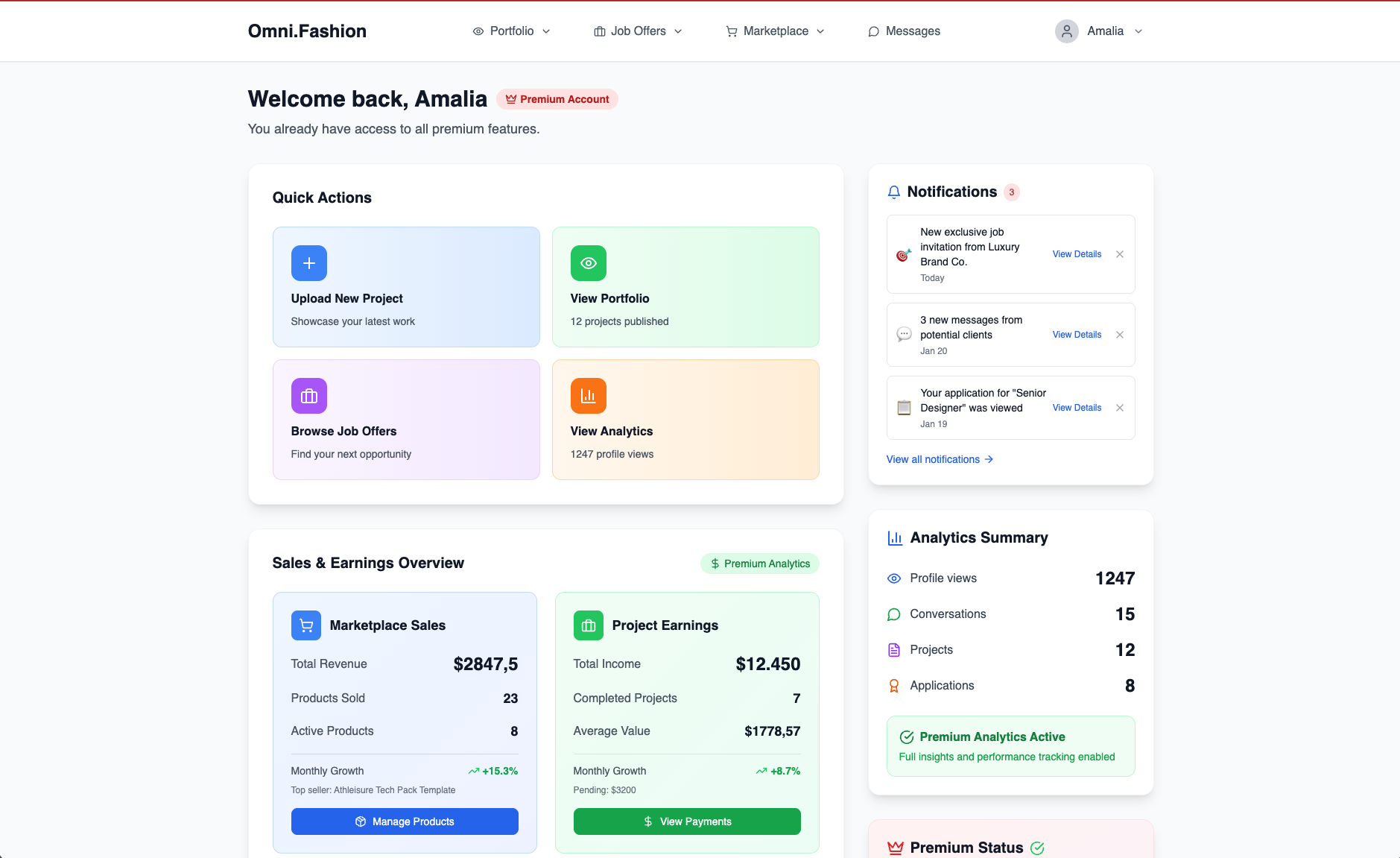Click the Premium Analytics badge
This screenshot has width=1400, height=858.
tap(760, 564)
